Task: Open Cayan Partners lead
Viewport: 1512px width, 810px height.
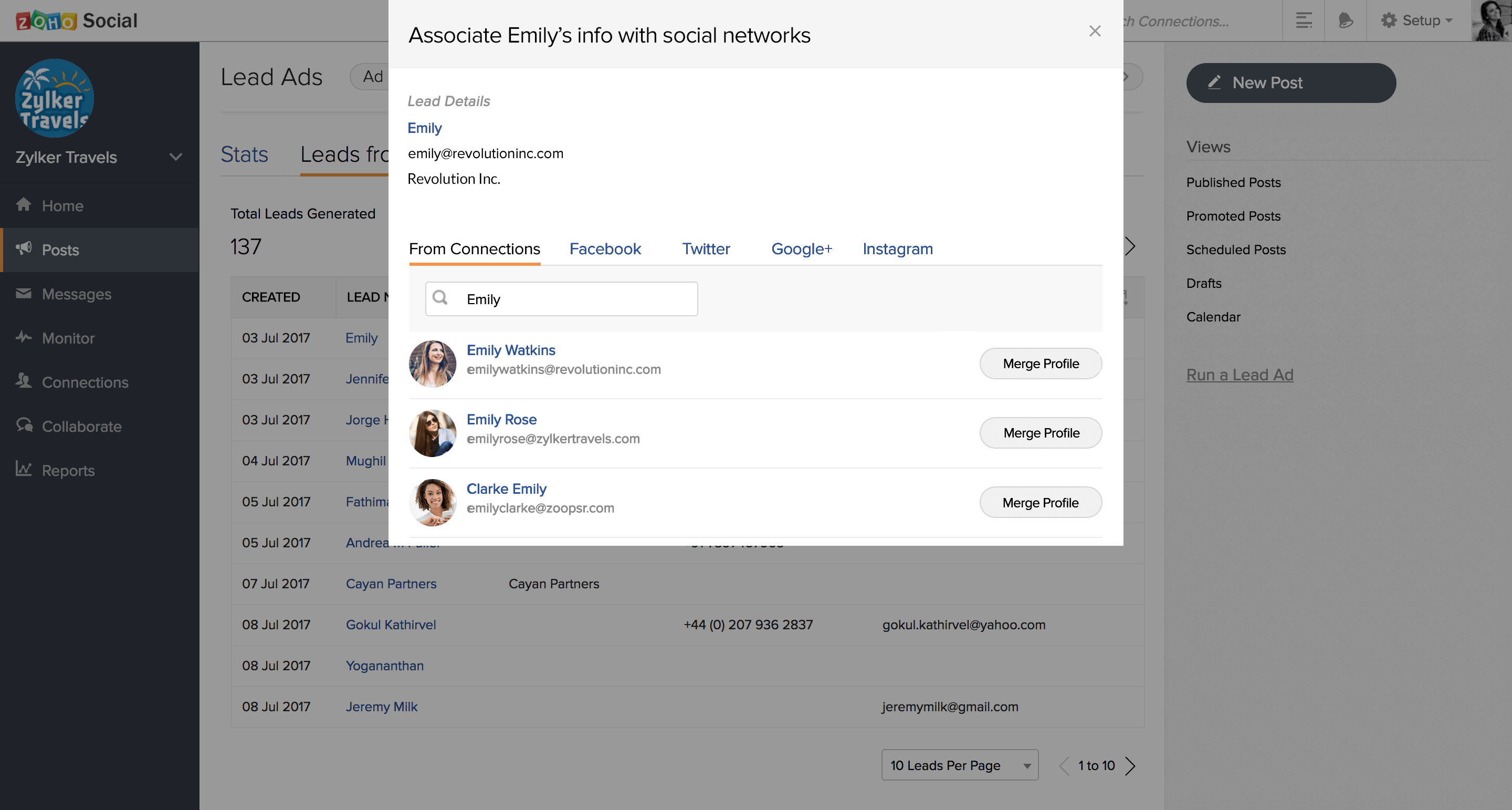Action: pos(391,584)
